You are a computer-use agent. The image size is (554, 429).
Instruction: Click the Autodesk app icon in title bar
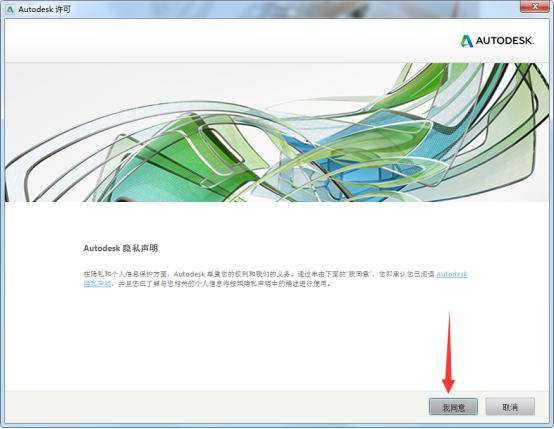11,9
